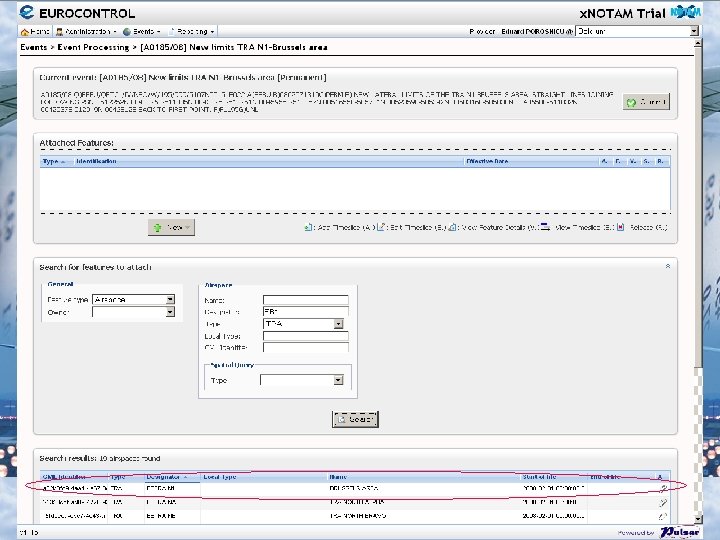Click the last Airspace input field

[306, 348]
